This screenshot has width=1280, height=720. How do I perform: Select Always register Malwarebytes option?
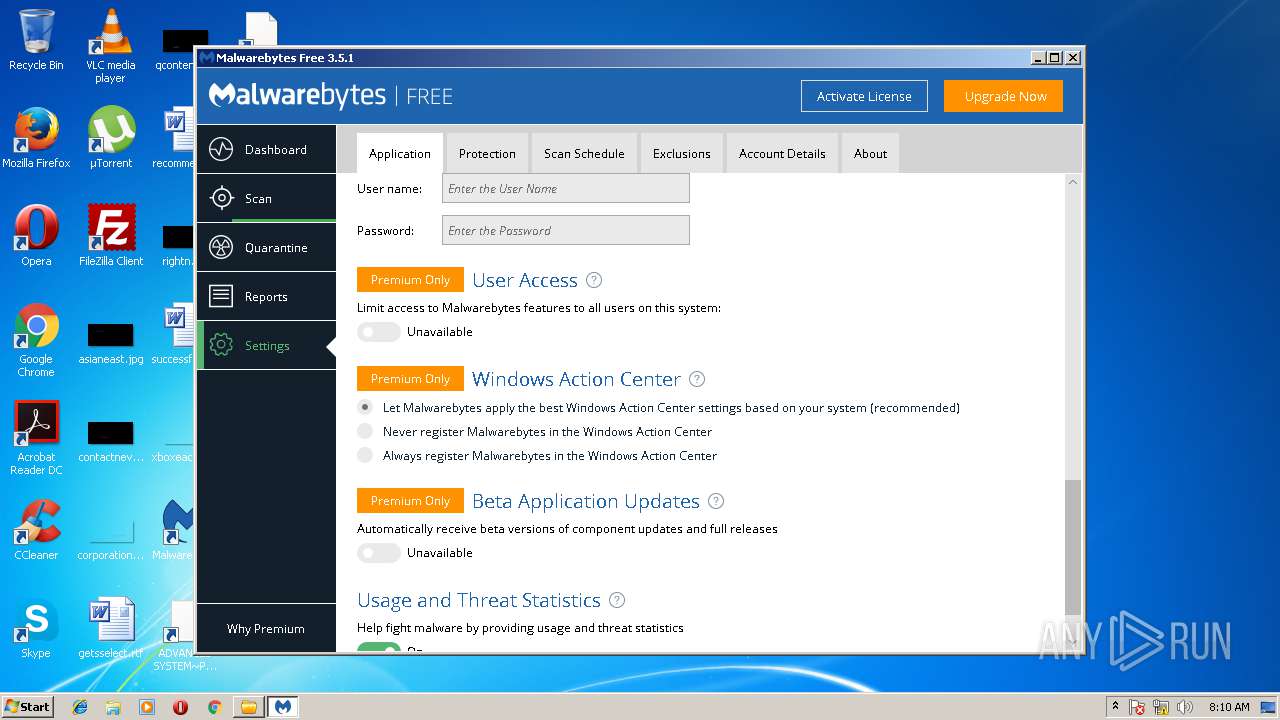[x=365, y=456]
